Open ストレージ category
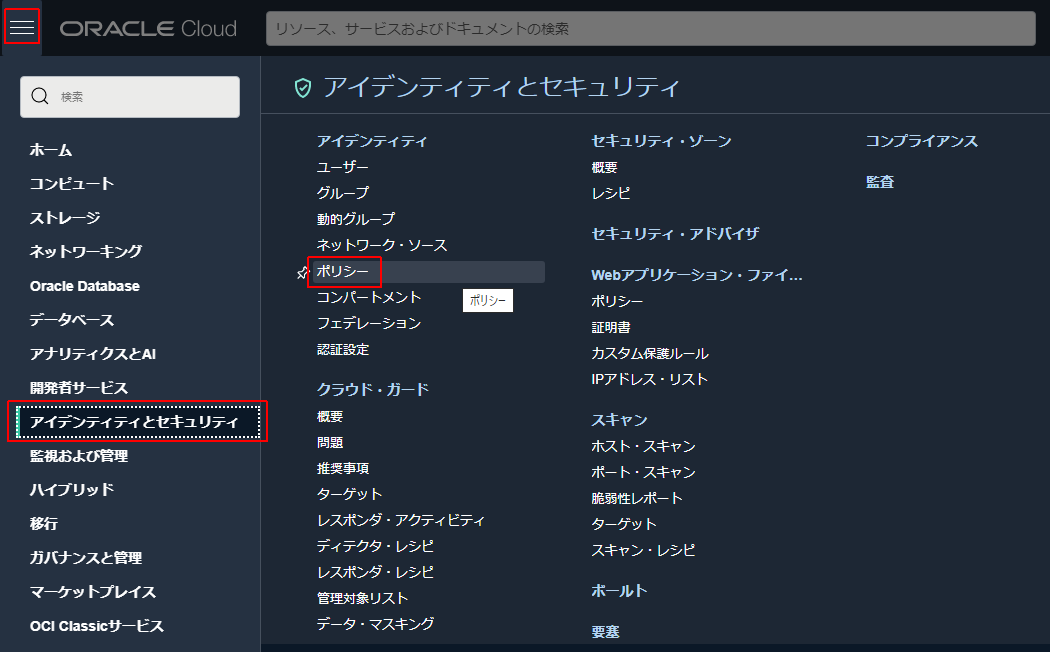Viewport: 1050px width, 652px height. pos(65,218)
